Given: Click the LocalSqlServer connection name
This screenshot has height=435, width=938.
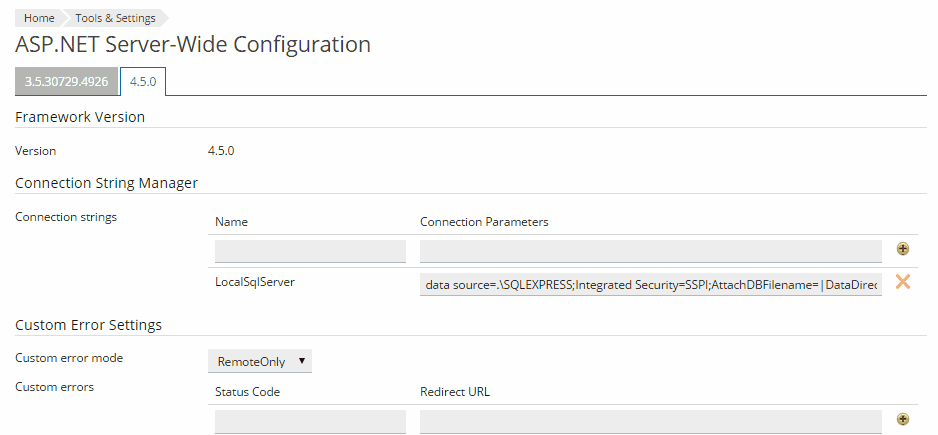Looking at the screenshot, I should pyautogui.click(x=255, y=282).
